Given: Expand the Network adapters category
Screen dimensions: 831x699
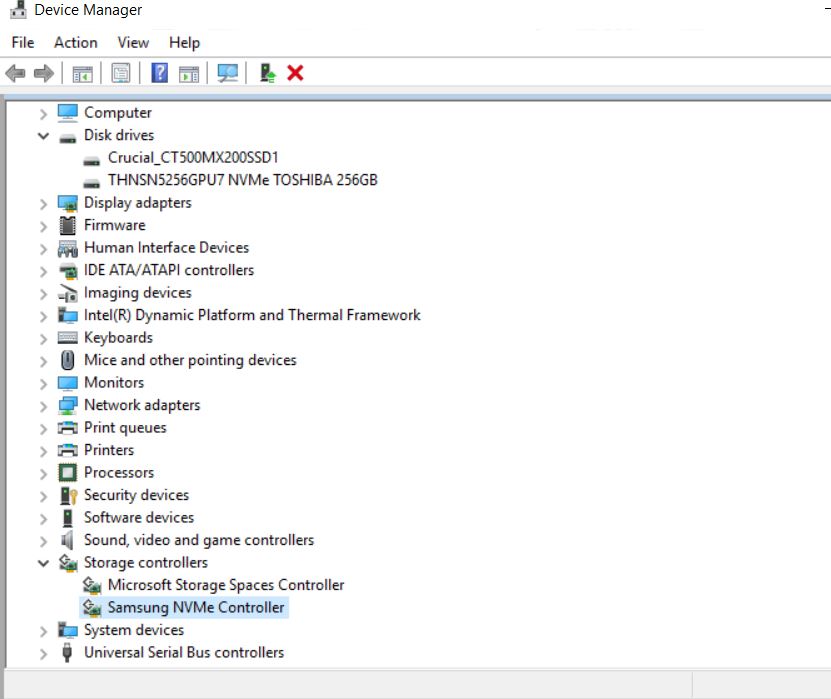Looking at the screenshot, I should pos(43,406).
